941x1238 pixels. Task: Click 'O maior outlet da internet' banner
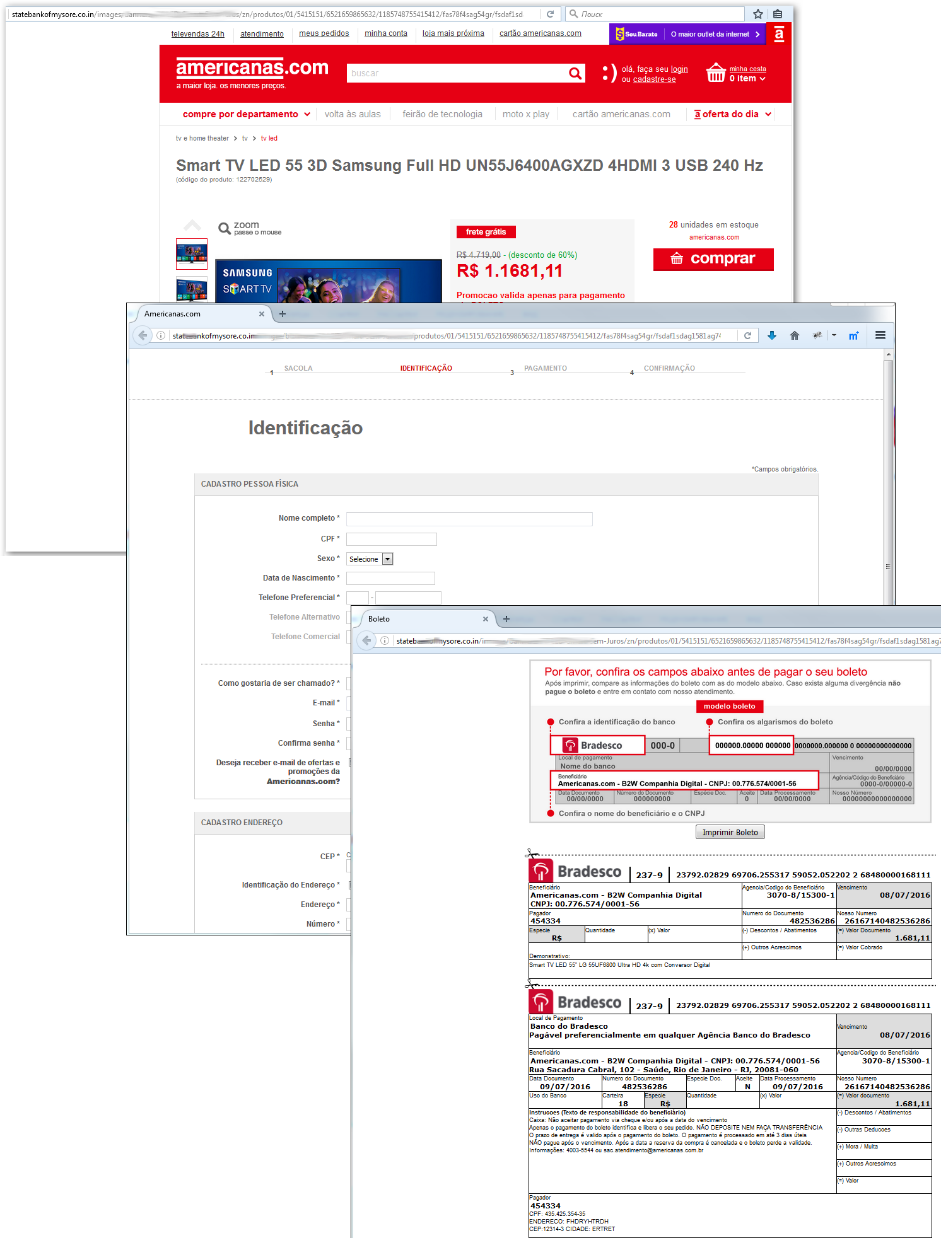point(715,34)
